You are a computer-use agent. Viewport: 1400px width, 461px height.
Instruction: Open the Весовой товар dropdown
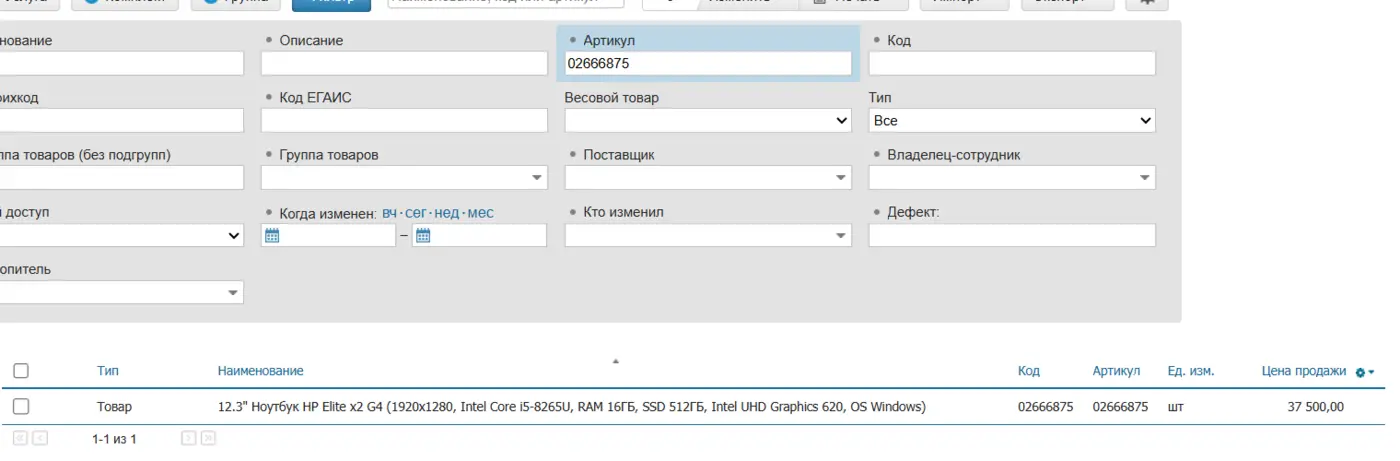(x=708, y=120)
